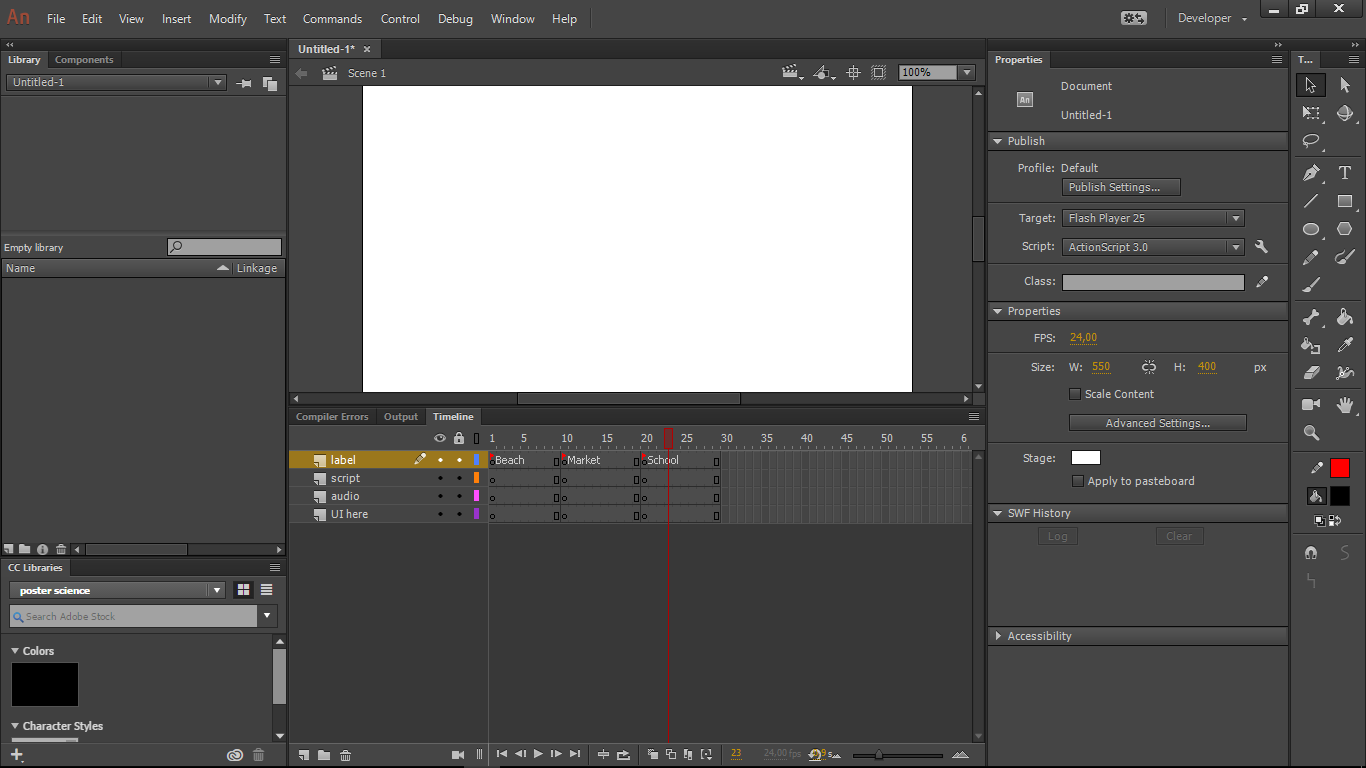1366x768 pixels.
Task: Click the Center Stage crosshair icon
Action: pyautogui.click(x=853, y=73)
